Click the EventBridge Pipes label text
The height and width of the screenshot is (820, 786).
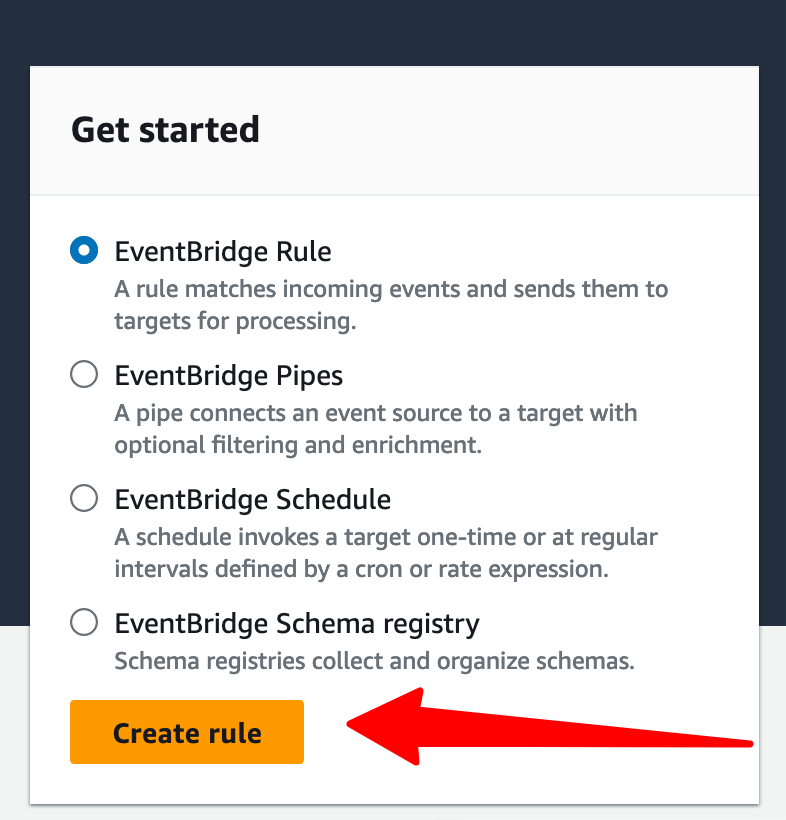click(228, 375)
